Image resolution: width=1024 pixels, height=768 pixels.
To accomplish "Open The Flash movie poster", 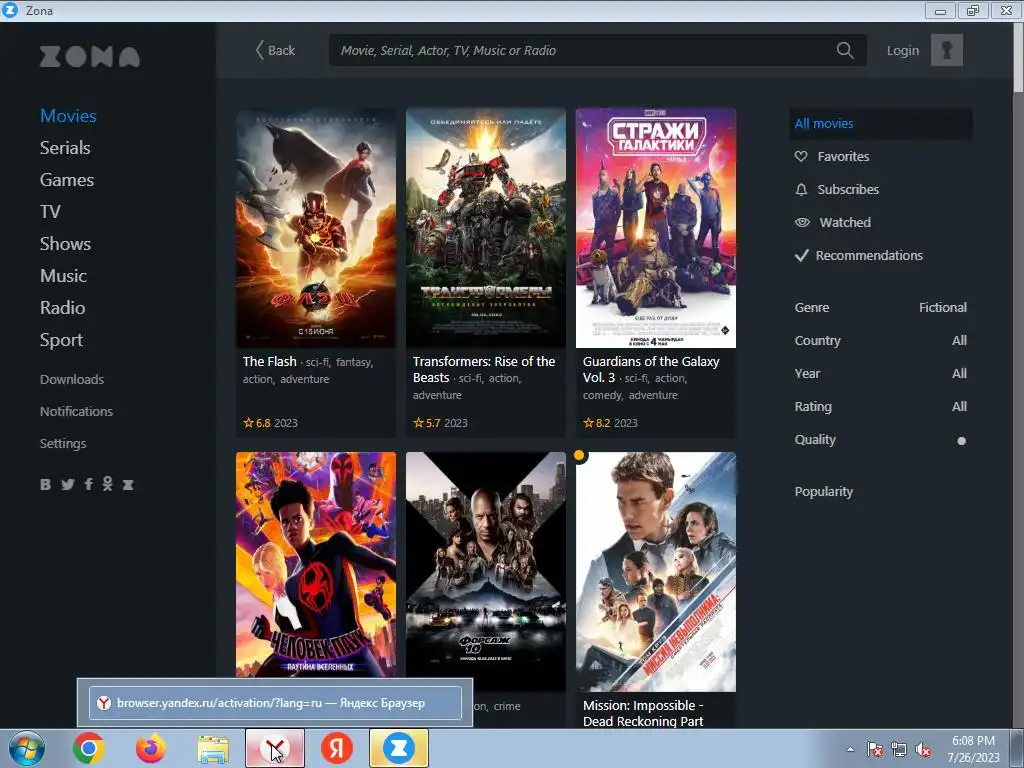I will click(315, 228).
